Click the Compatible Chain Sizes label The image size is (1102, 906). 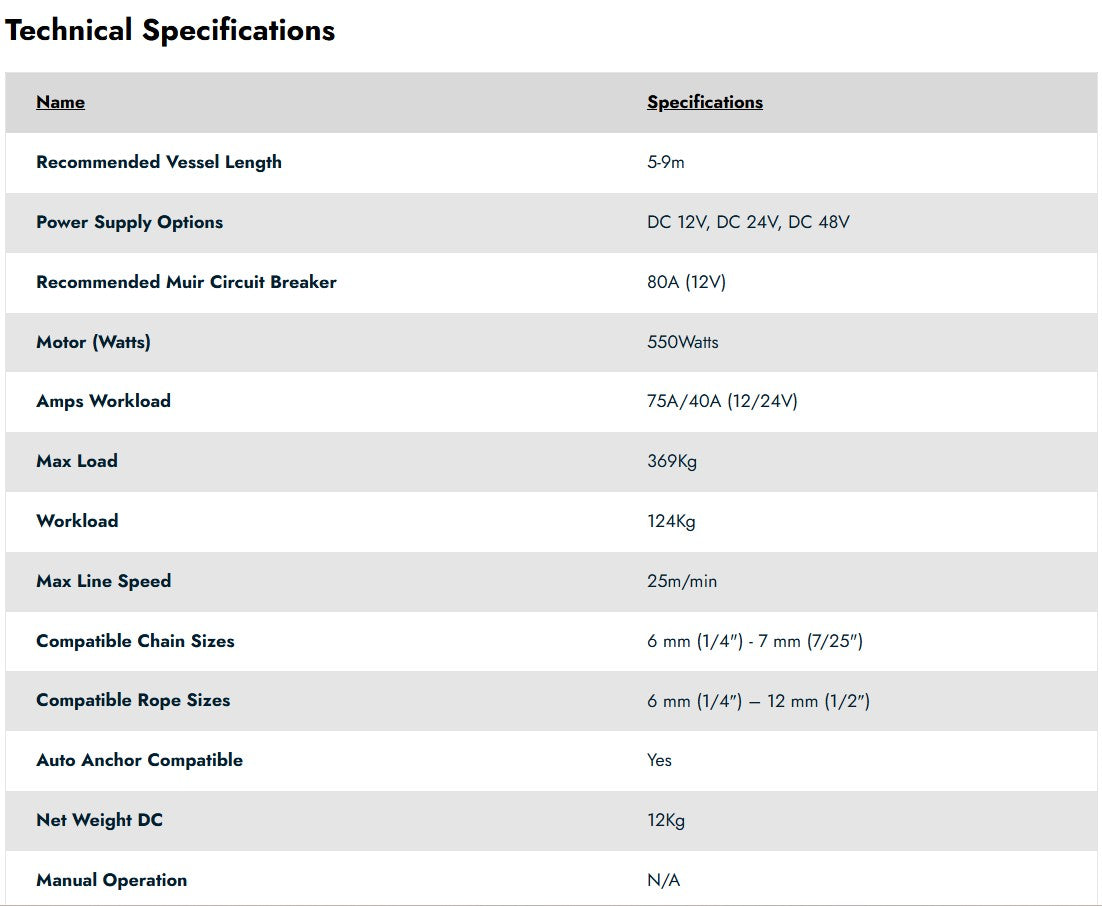click(135, 641)
